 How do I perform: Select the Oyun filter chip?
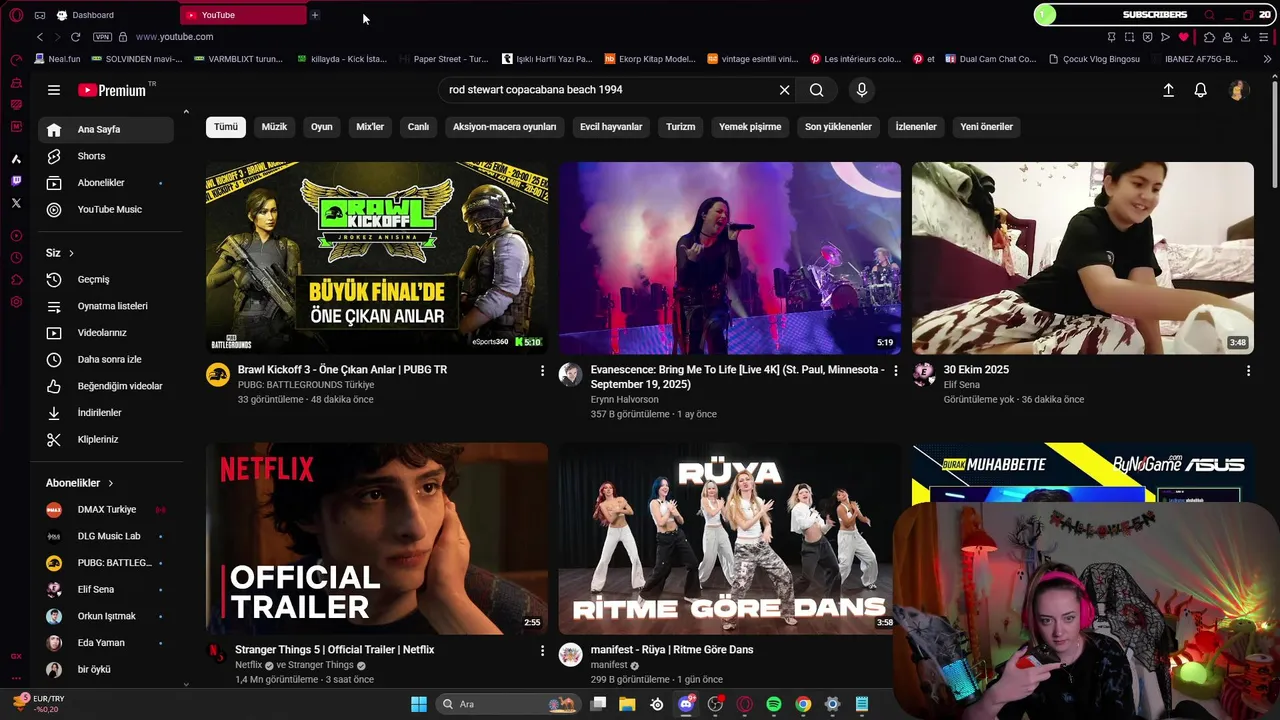[x=322, y=127]
